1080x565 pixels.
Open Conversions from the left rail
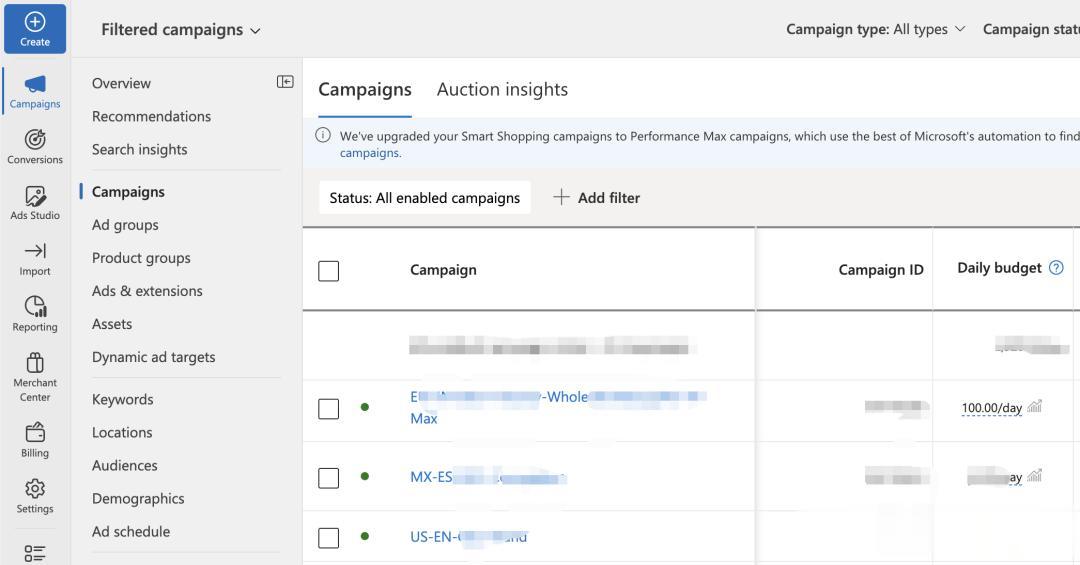click(35, 140)
